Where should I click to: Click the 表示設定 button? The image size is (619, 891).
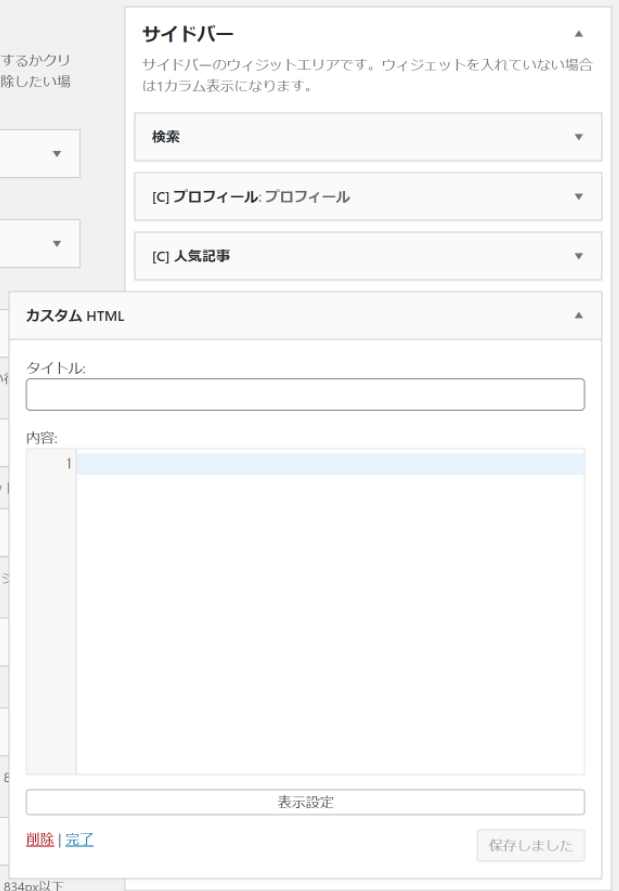(x=305, y=802)
